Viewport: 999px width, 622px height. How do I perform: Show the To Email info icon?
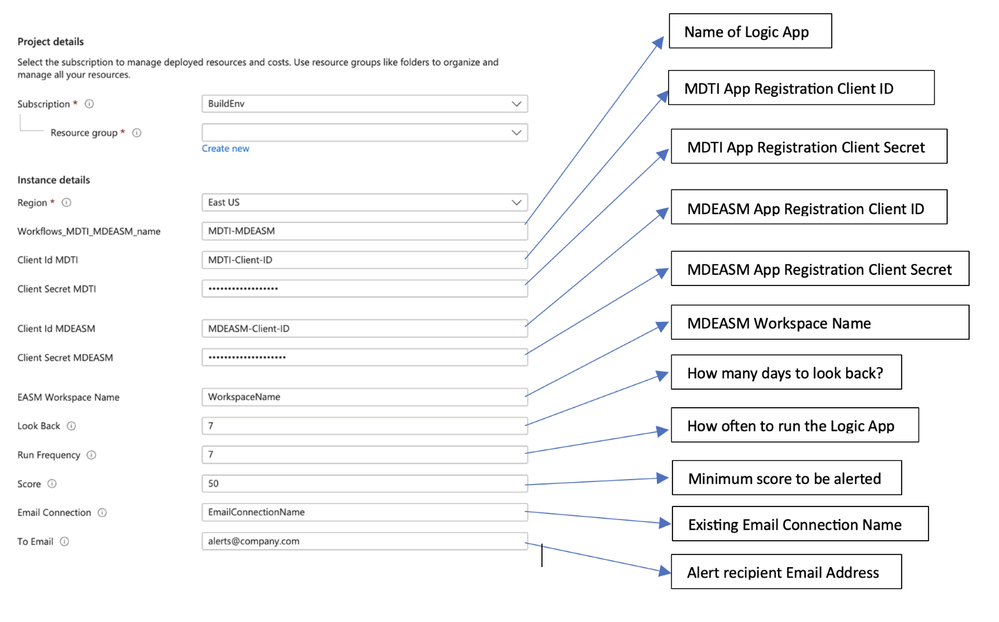pos(64,542)
